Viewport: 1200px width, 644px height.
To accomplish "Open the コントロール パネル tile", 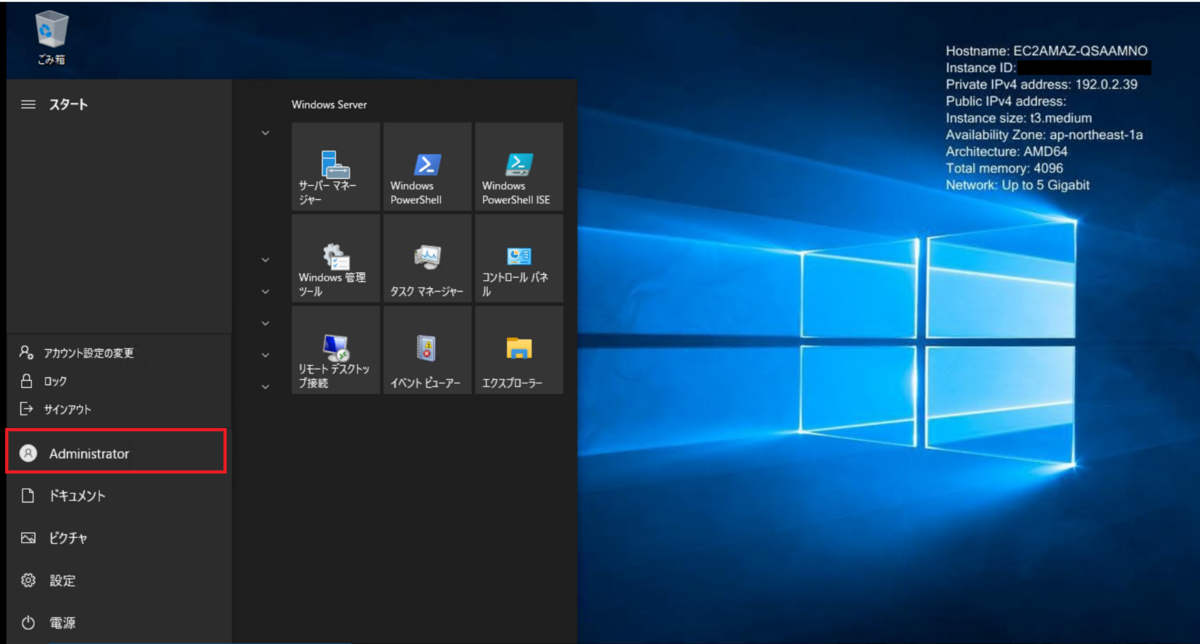I will pos(519,258).
